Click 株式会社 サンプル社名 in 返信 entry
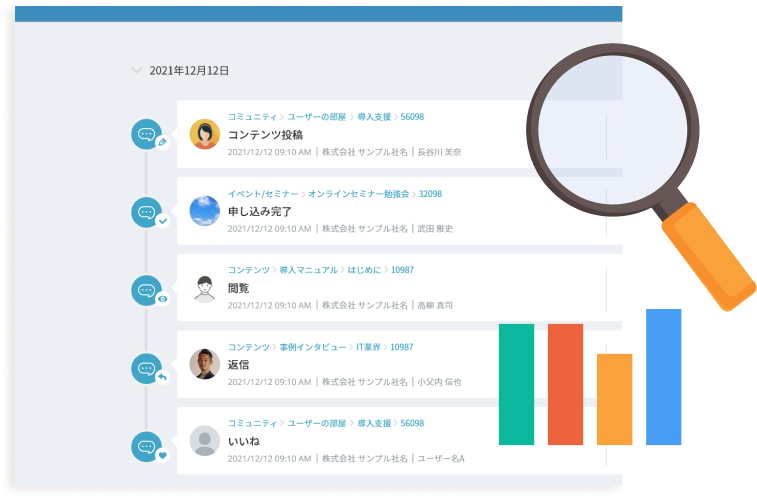Viewport: 757px width, 498px height. coord(364,382)
